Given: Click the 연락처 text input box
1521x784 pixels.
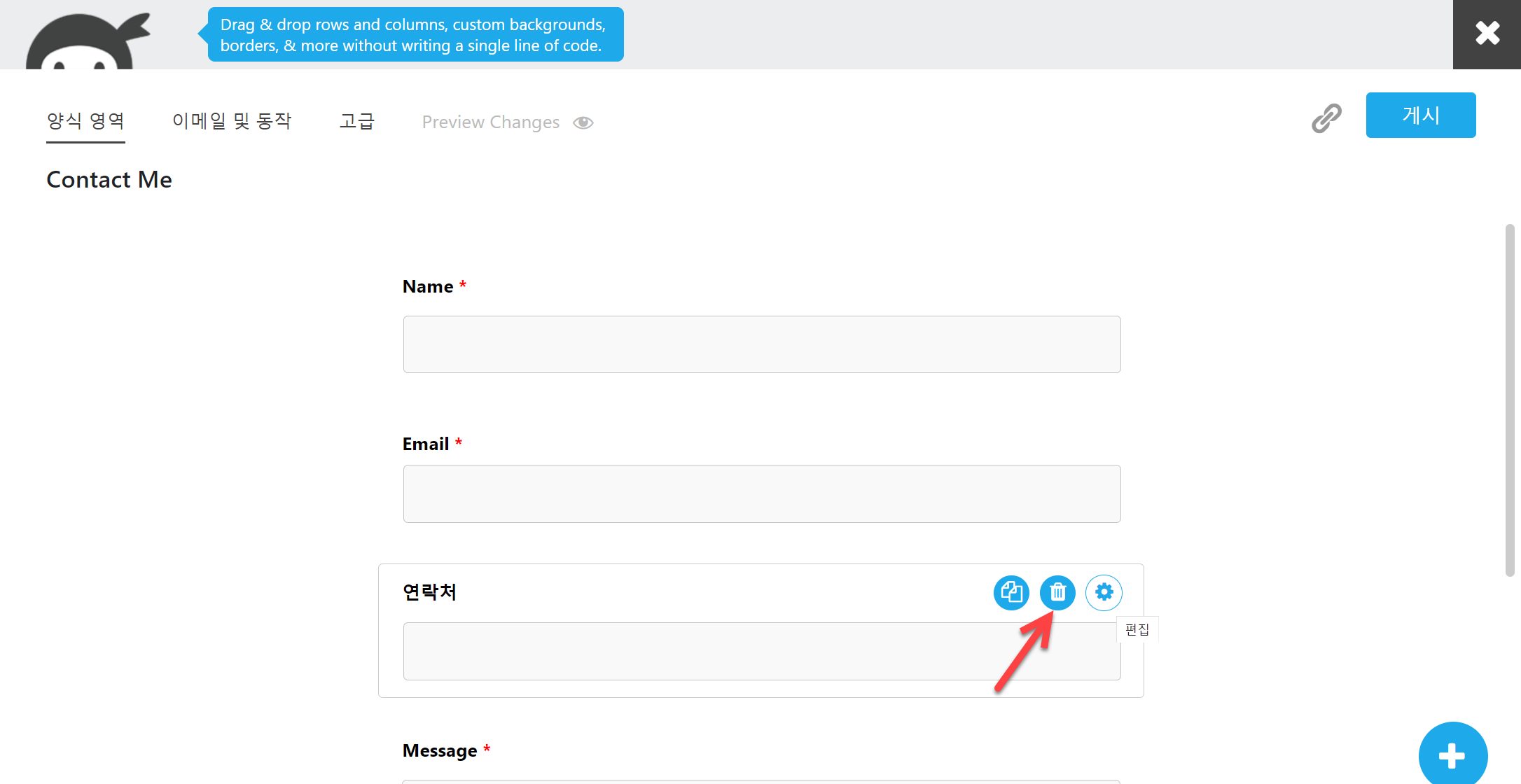Looking at the screenshot, I should pyautogui.click(x=700, y=651).
